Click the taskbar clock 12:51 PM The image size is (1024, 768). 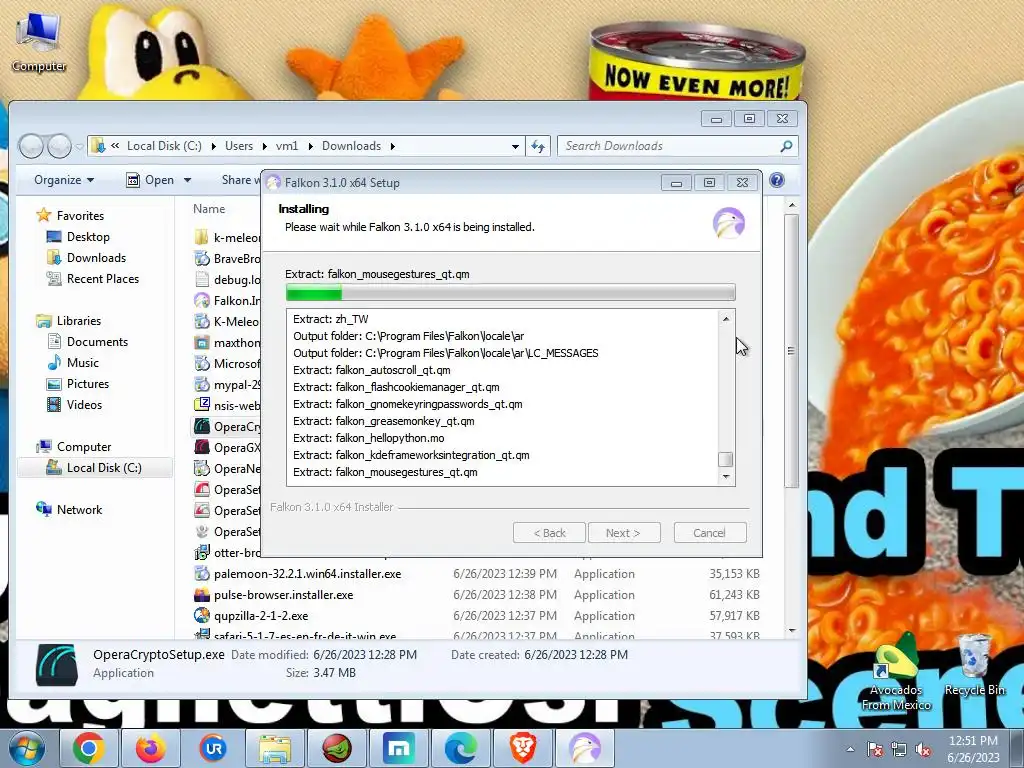click(x=973, y=741)
